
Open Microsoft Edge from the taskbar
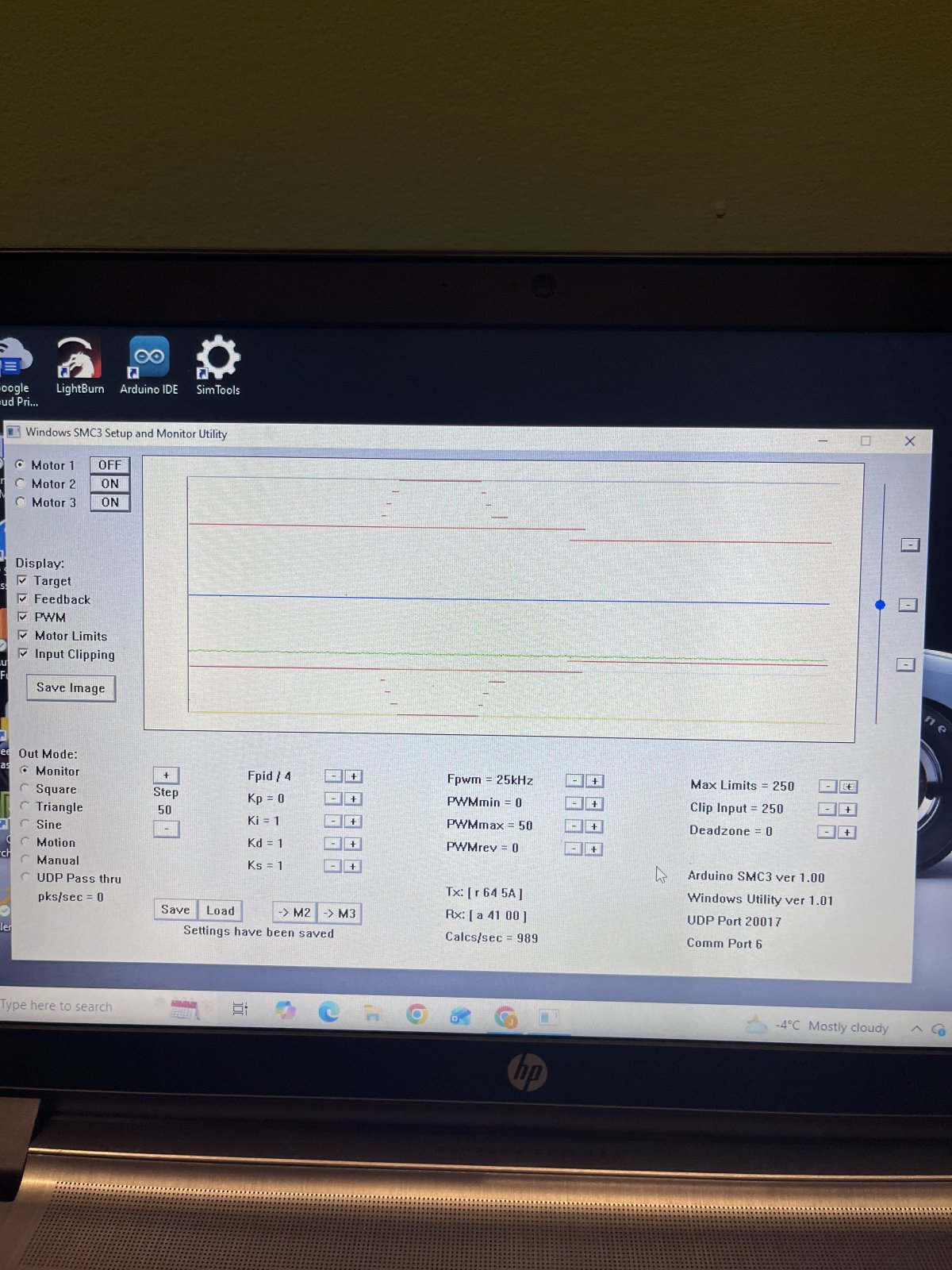pyautogui.click(x=328, y=1011)
